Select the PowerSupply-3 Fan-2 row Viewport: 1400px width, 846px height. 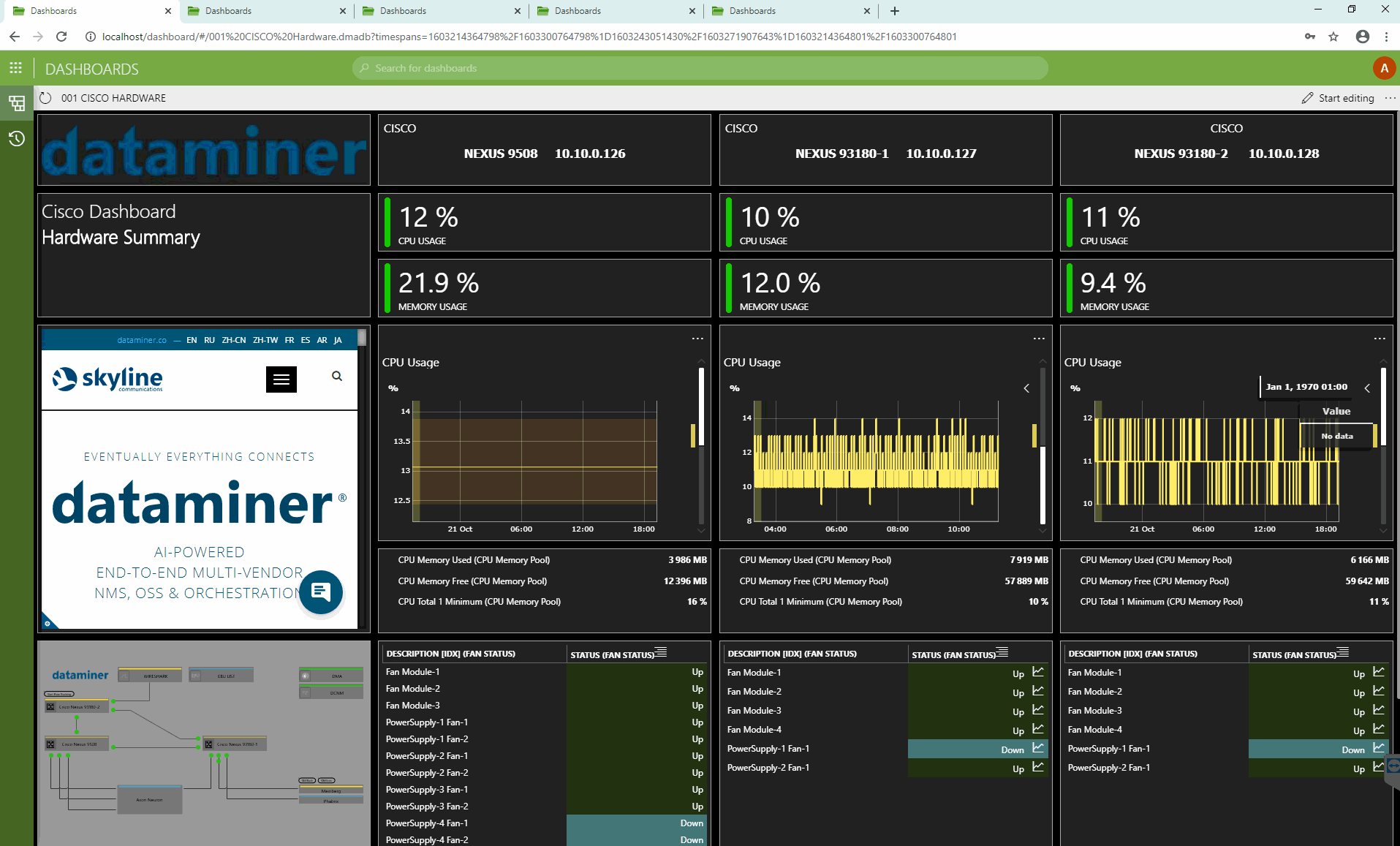545,807
